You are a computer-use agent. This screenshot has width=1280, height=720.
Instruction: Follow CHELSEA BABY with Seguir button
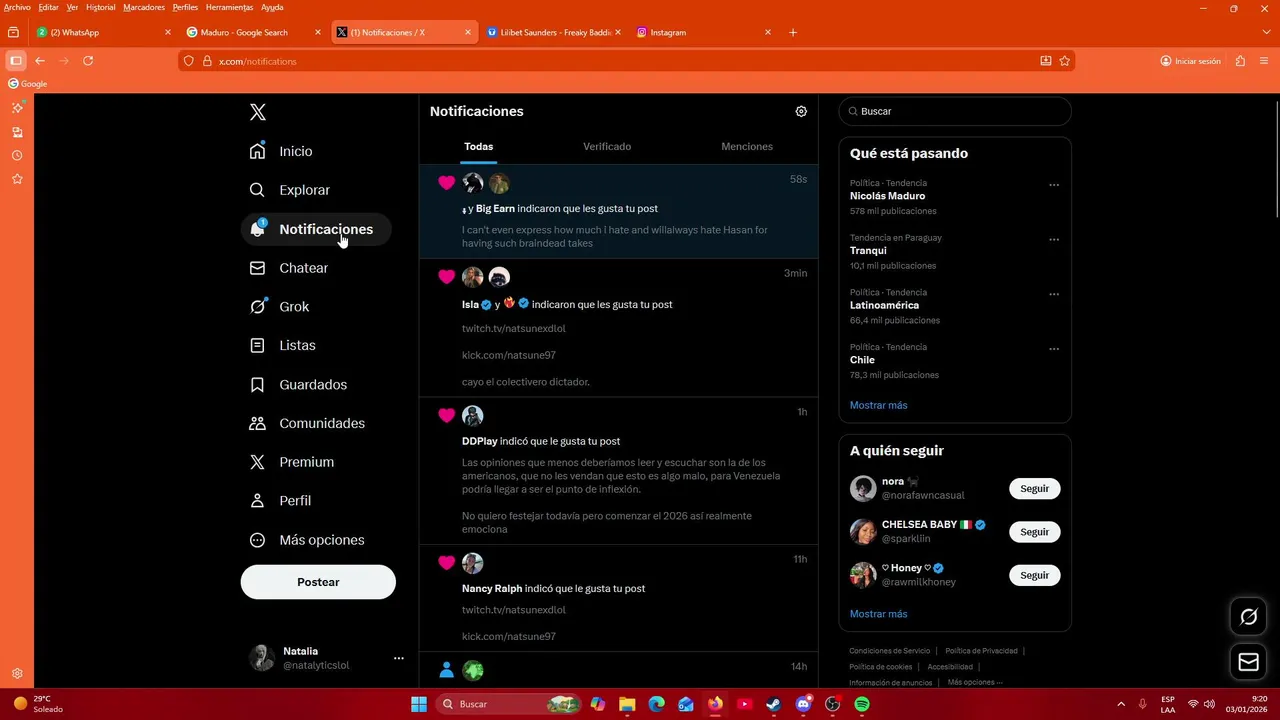pyautogui.click(x=1034, y=532)
